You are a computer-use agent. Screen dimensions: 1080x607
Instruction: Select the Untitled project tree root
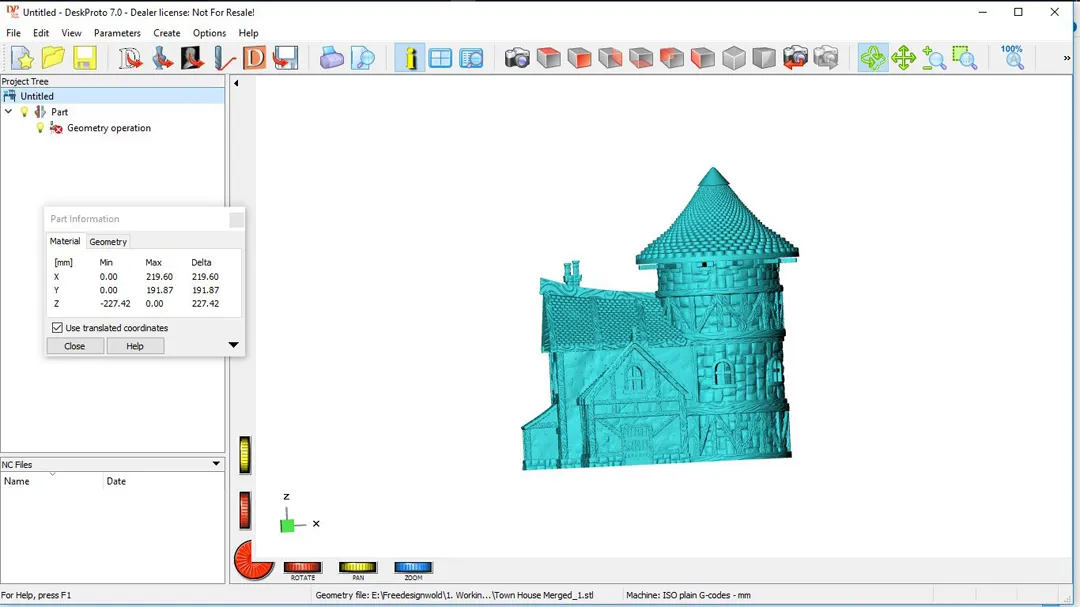pyautogui.click(x=37, y=96)
